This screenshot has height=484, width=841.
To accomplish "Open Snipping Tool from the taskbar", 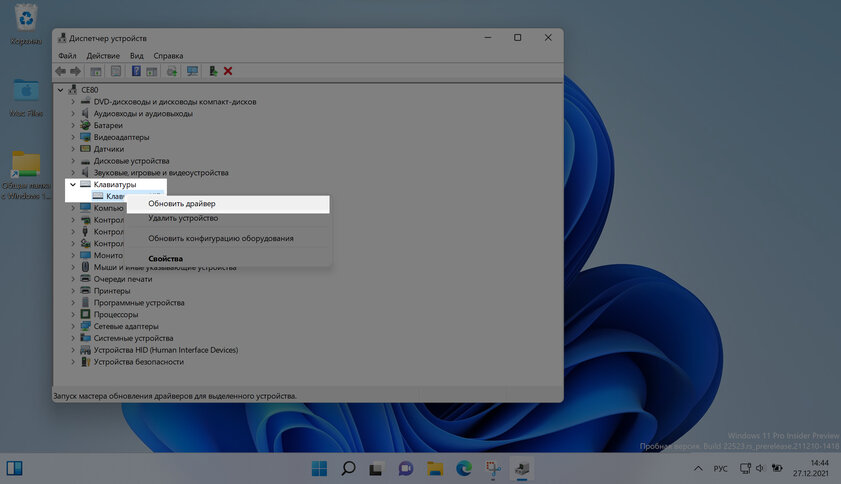I will [493, 468].
